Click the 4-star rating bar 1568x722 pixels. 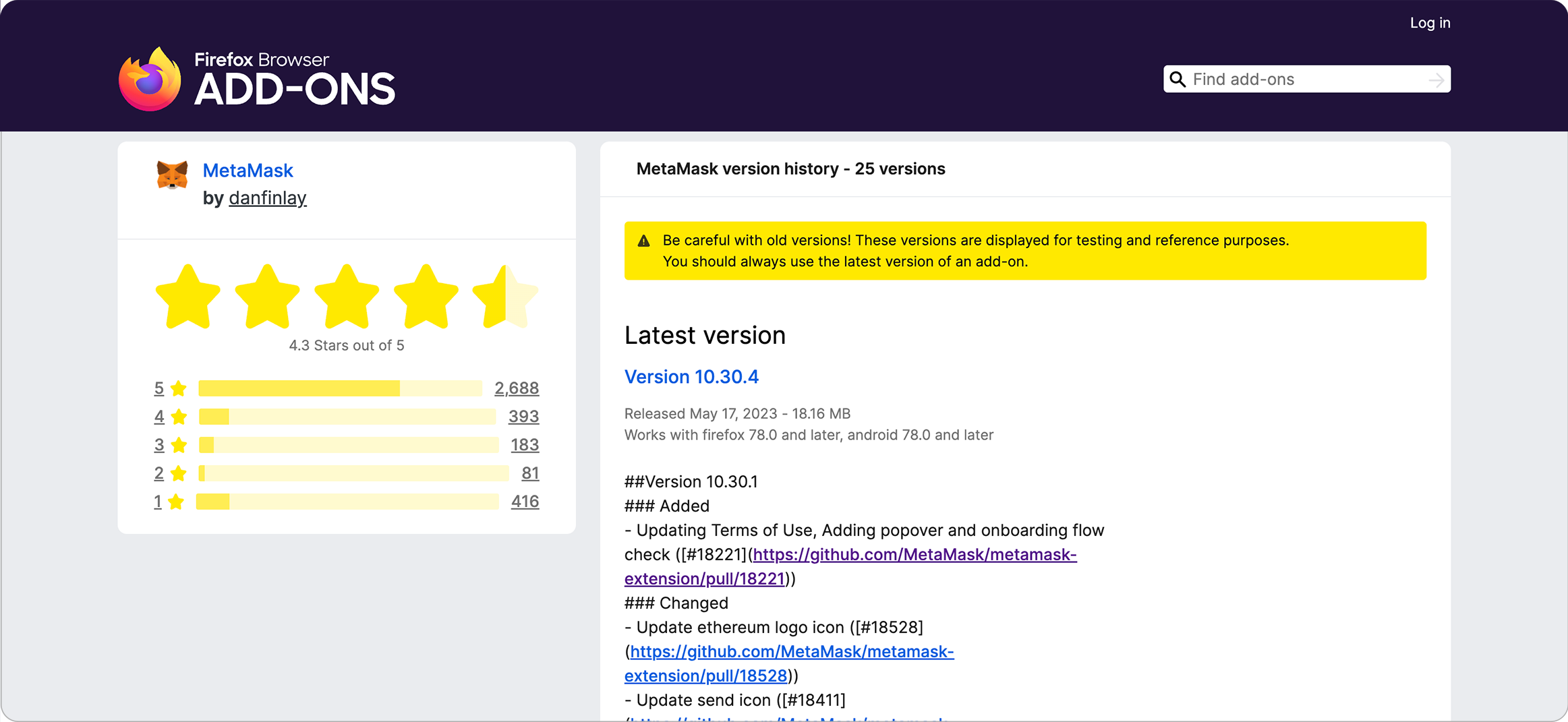[347, 417]
